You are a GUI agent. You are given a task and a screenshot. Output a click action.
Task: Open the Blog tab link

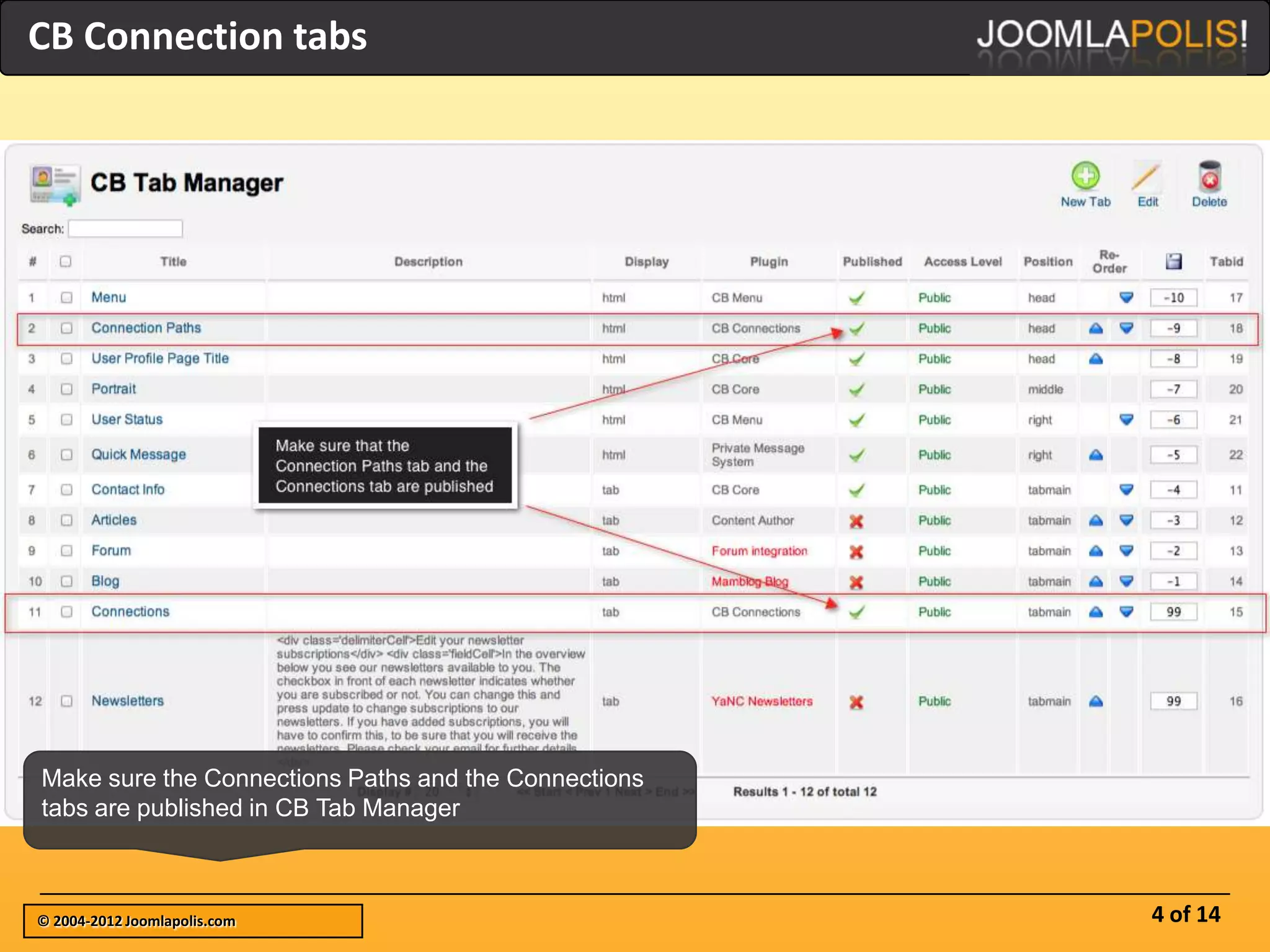point(105,581)
